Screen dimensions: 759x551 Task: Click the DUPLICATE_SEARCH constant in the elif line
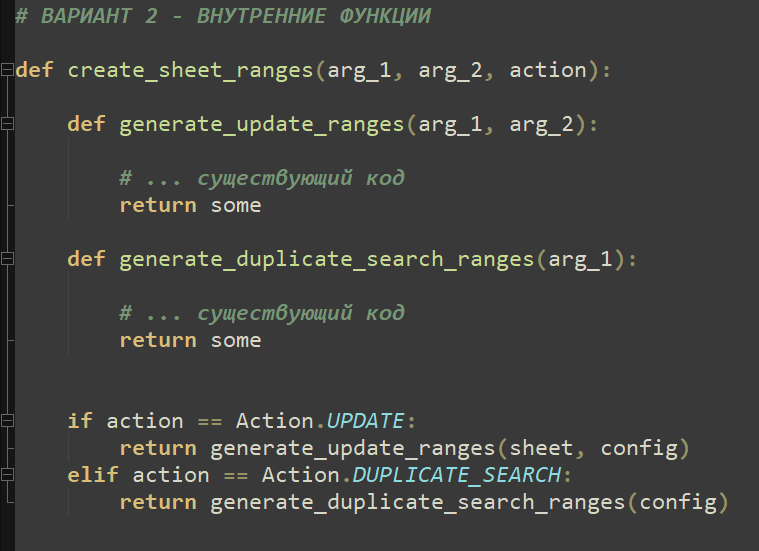pyautogui.click(x=457, y=475)
